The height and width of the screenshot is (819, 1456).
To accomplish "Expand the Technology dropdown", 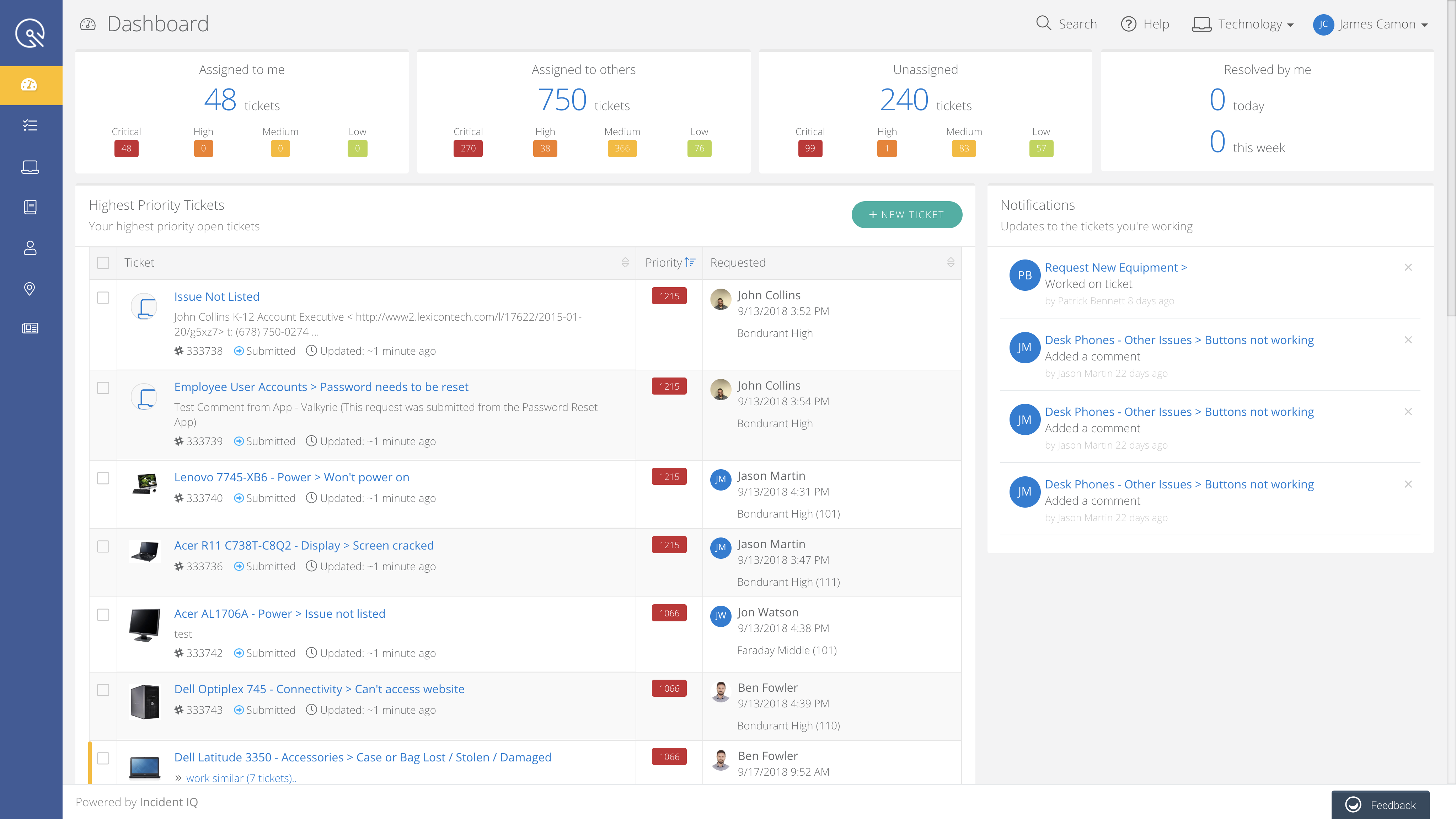I will click(1242, 24).
